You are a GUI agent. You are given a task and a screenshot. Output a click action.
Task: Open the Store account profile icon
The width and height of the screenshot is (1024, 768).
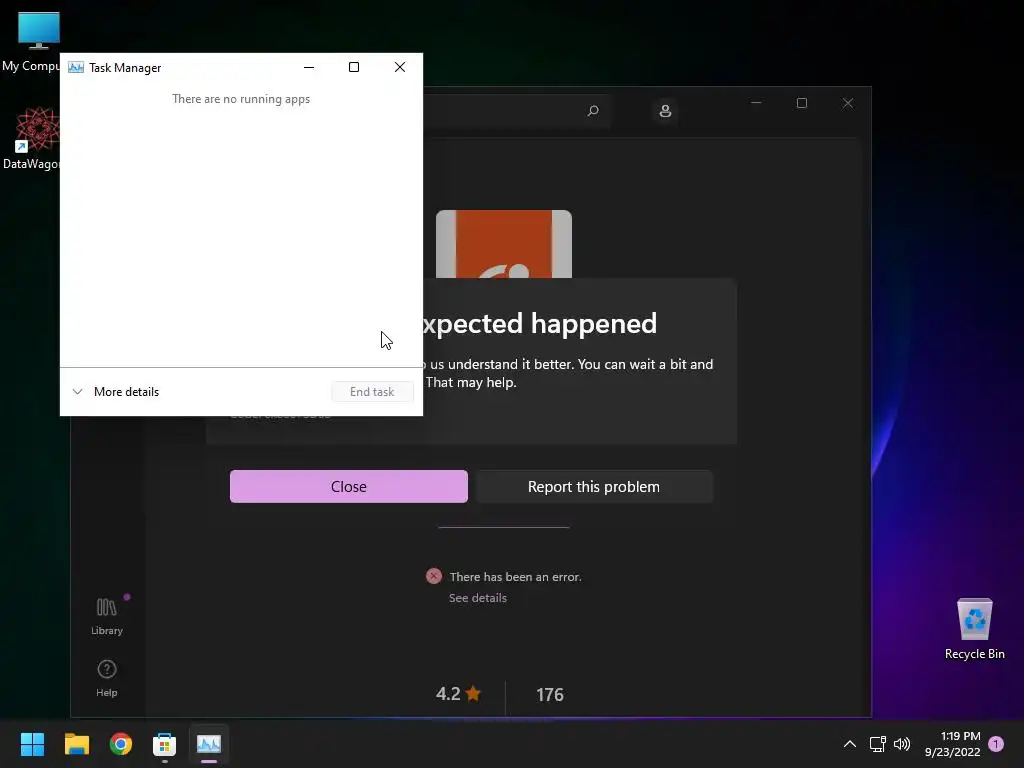(x=665, y=111)
